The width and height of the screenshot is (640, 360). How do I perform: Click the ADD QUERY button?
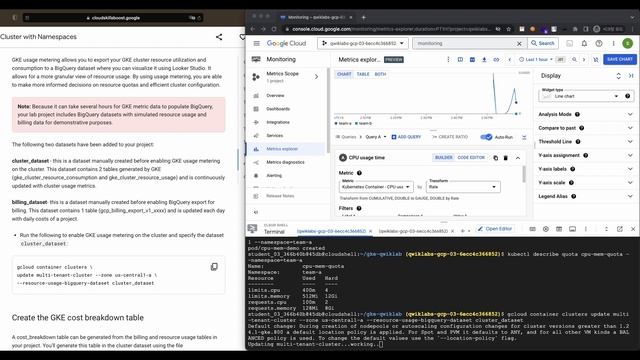(406, 137)
